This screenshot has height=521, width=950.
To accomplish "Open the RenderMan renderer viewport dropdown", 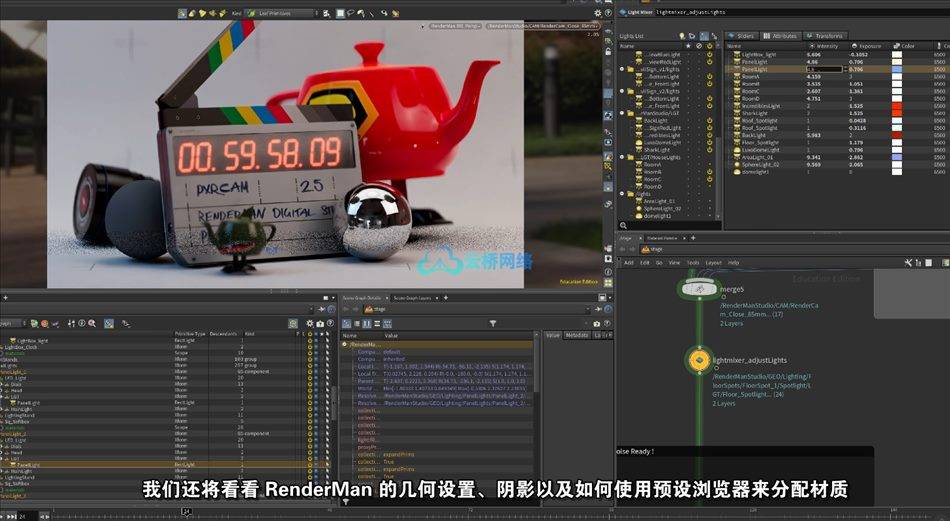I will point(454,27).
